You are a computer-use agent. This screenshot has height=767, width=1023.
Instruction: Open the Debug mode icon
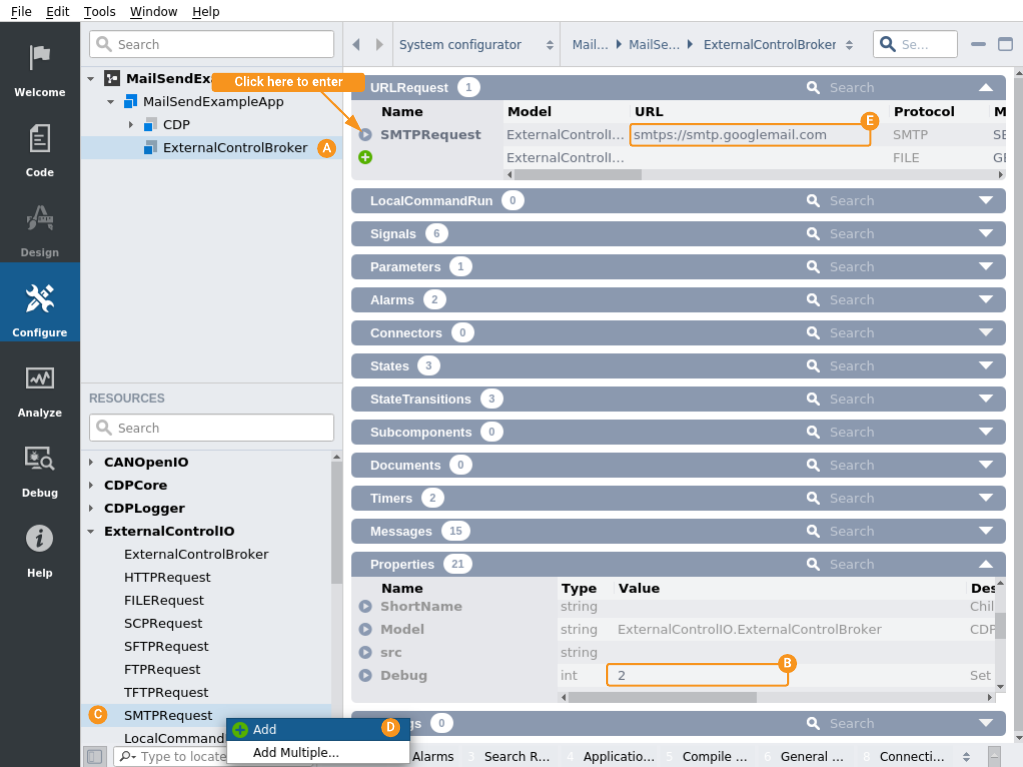(40, 459)
